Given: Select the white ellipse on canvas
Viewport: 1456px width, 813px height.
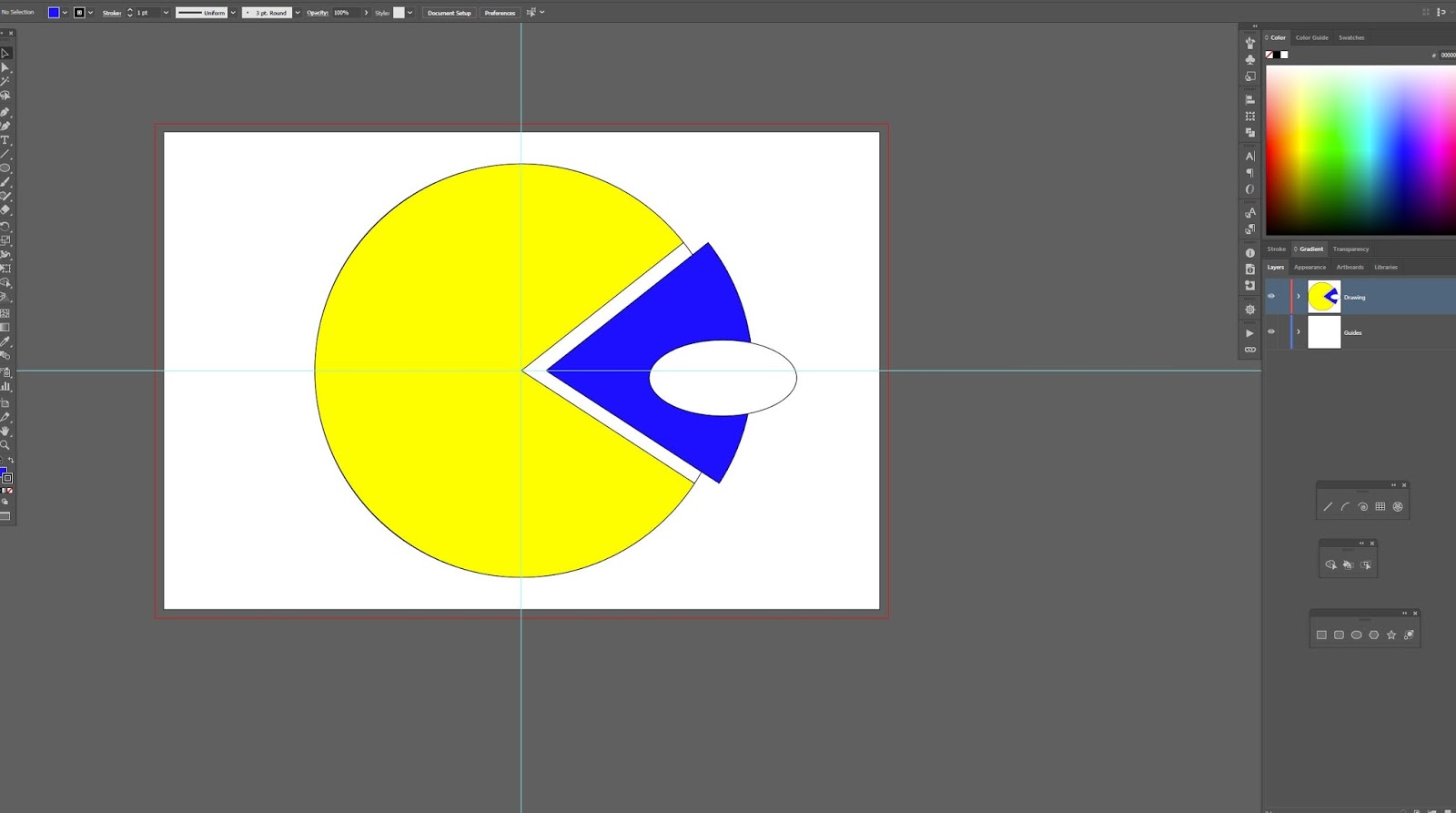Looking at the screenshot, I should [723, 378].
